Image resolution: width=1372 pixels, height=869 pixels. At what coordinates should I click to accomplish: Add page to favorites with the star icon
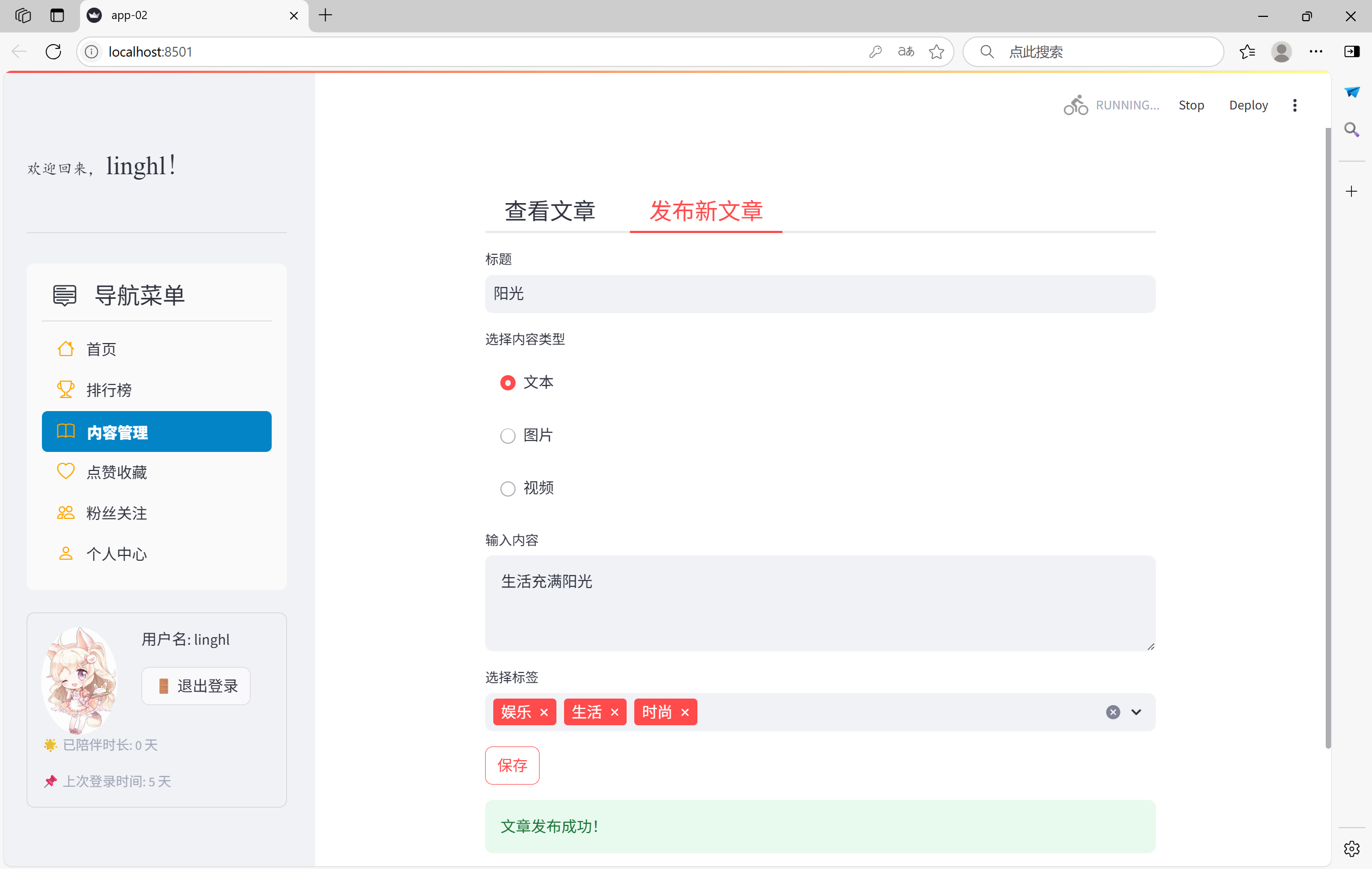pyautogui.click(x=936, y=52)
